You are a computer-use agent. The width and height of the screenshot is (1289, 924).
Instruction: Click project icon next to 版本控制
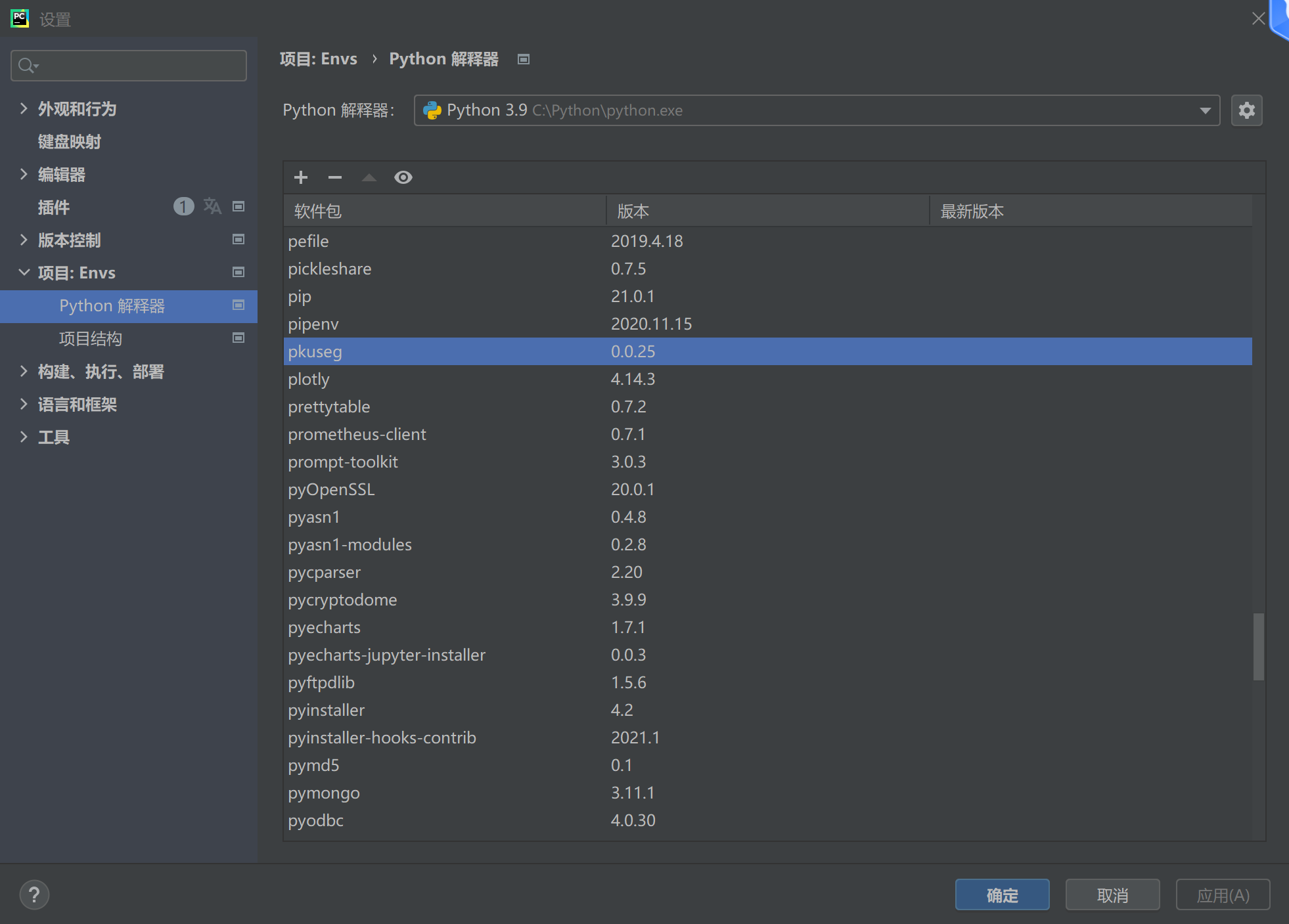[x=238, y=240]
